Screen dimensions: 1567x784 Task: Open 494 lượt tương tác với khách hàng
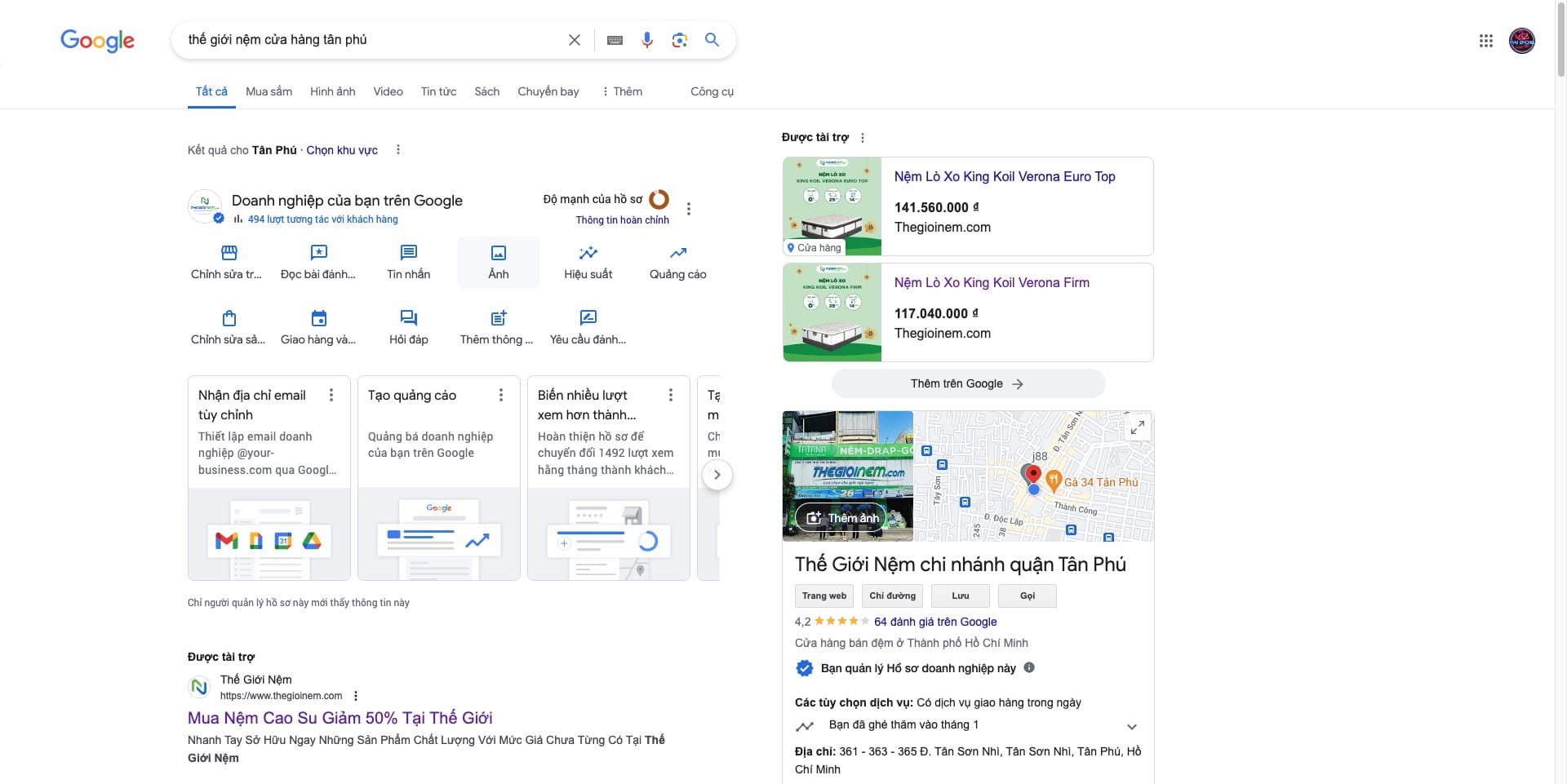323,219
